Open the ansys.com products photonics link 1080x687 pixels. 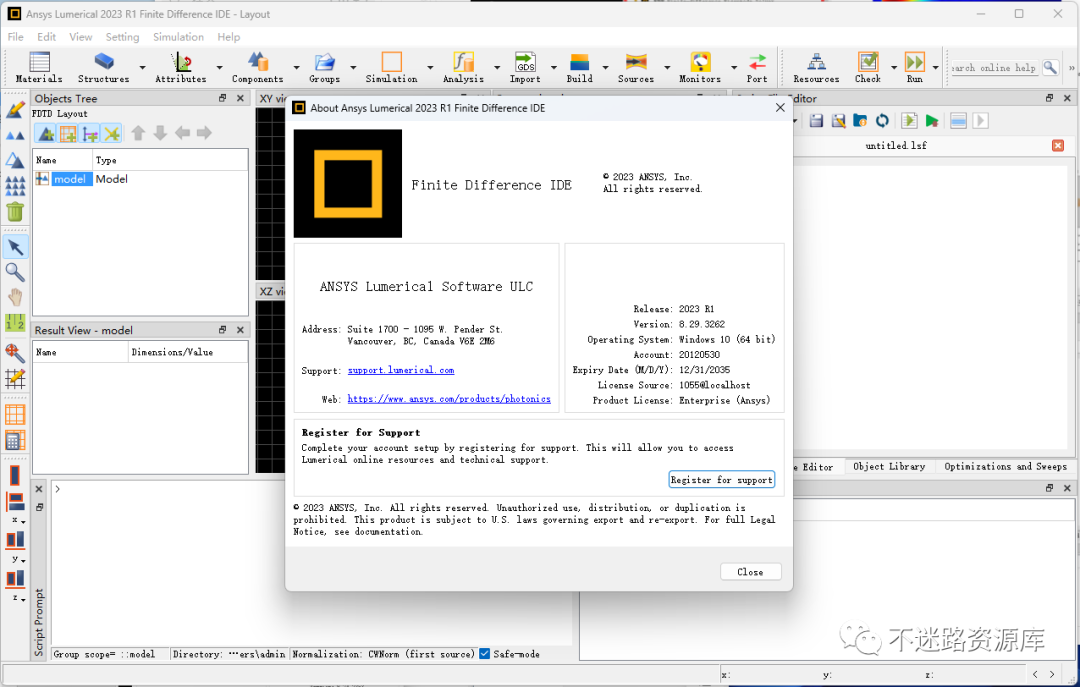click(x=448, y=399)
